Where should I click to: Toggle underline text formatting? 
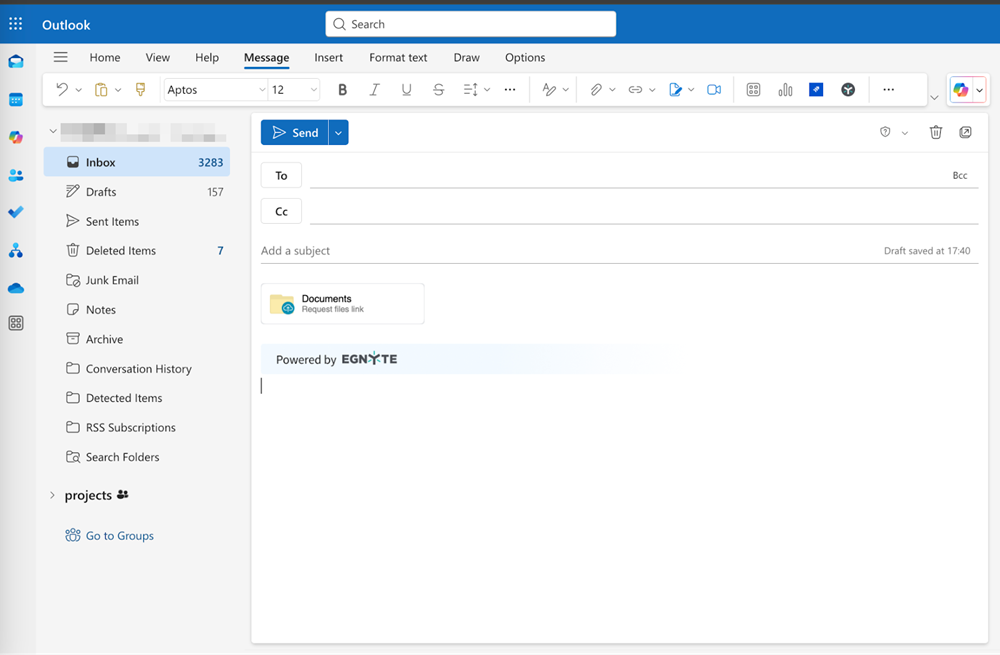[x=406, y=90]
